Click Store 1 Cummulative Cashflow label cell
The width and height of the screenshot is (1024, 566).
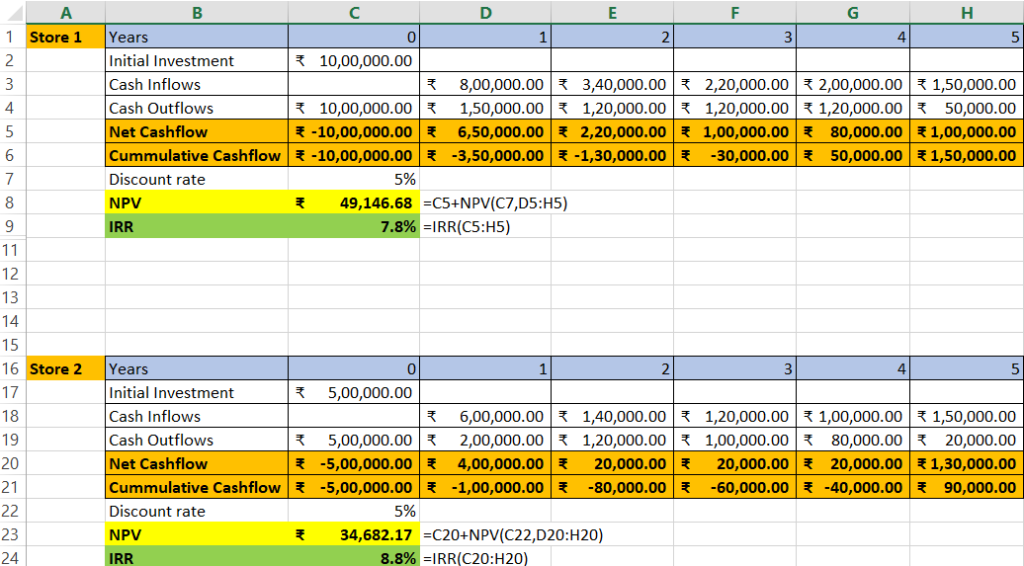[x=196, y=156]
